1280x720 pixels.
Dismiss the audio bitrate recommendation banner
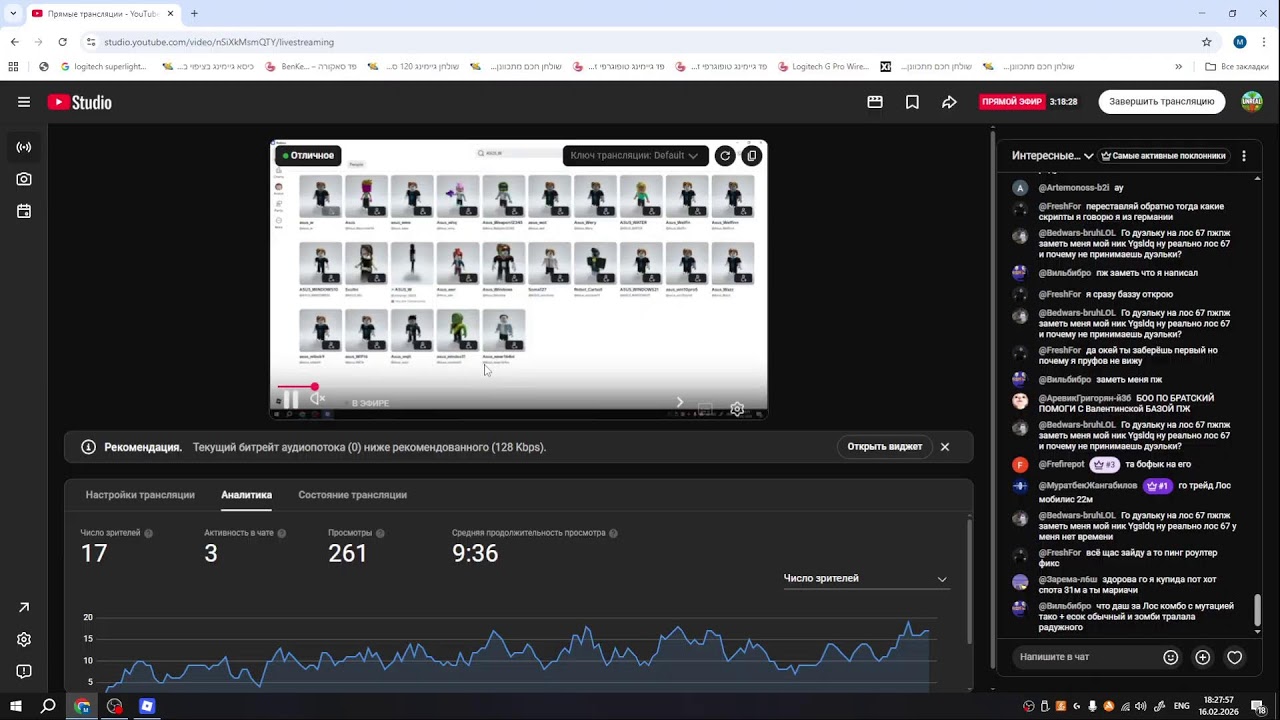(944, 447)
